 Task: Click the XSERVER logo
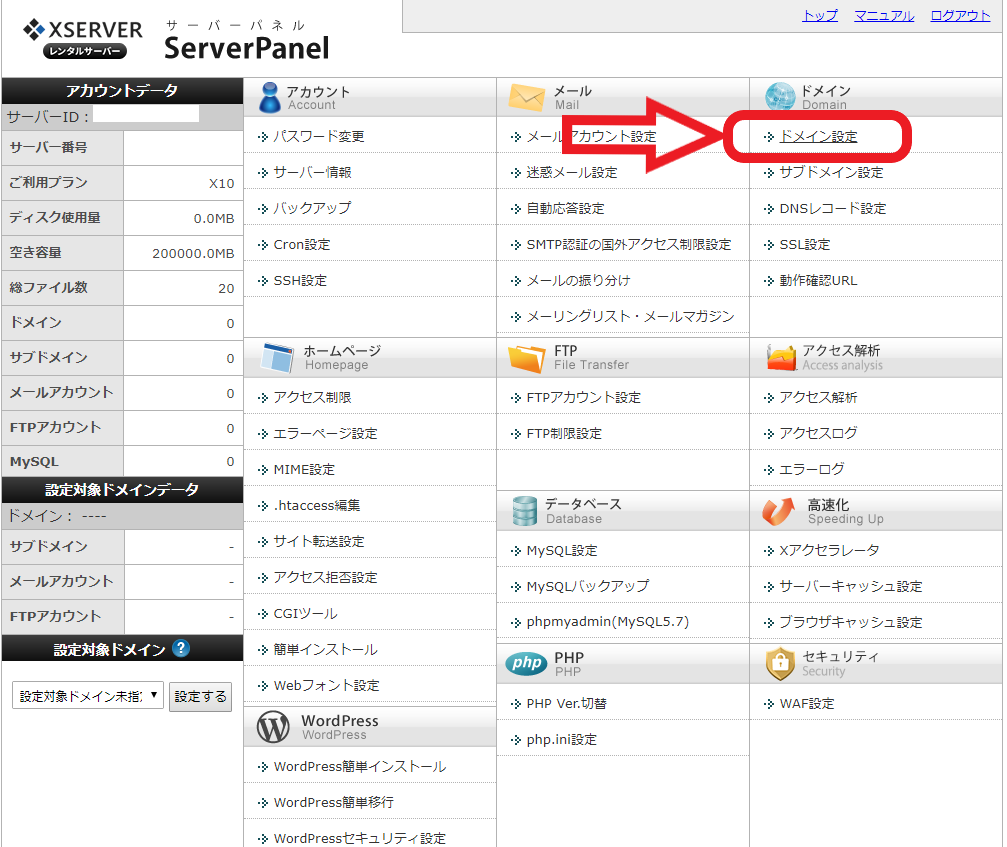(x=83, y=39)
